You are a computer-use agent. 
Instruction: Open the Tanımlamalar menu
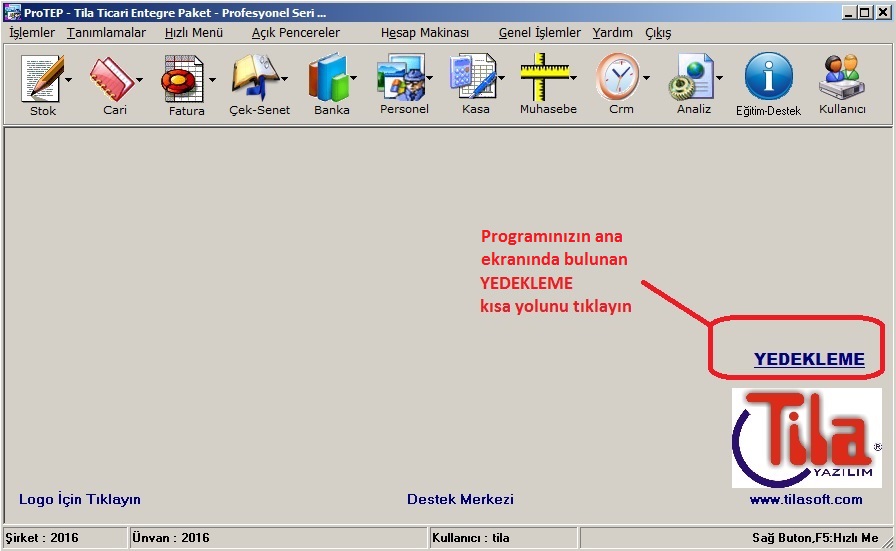coord(106,32)
